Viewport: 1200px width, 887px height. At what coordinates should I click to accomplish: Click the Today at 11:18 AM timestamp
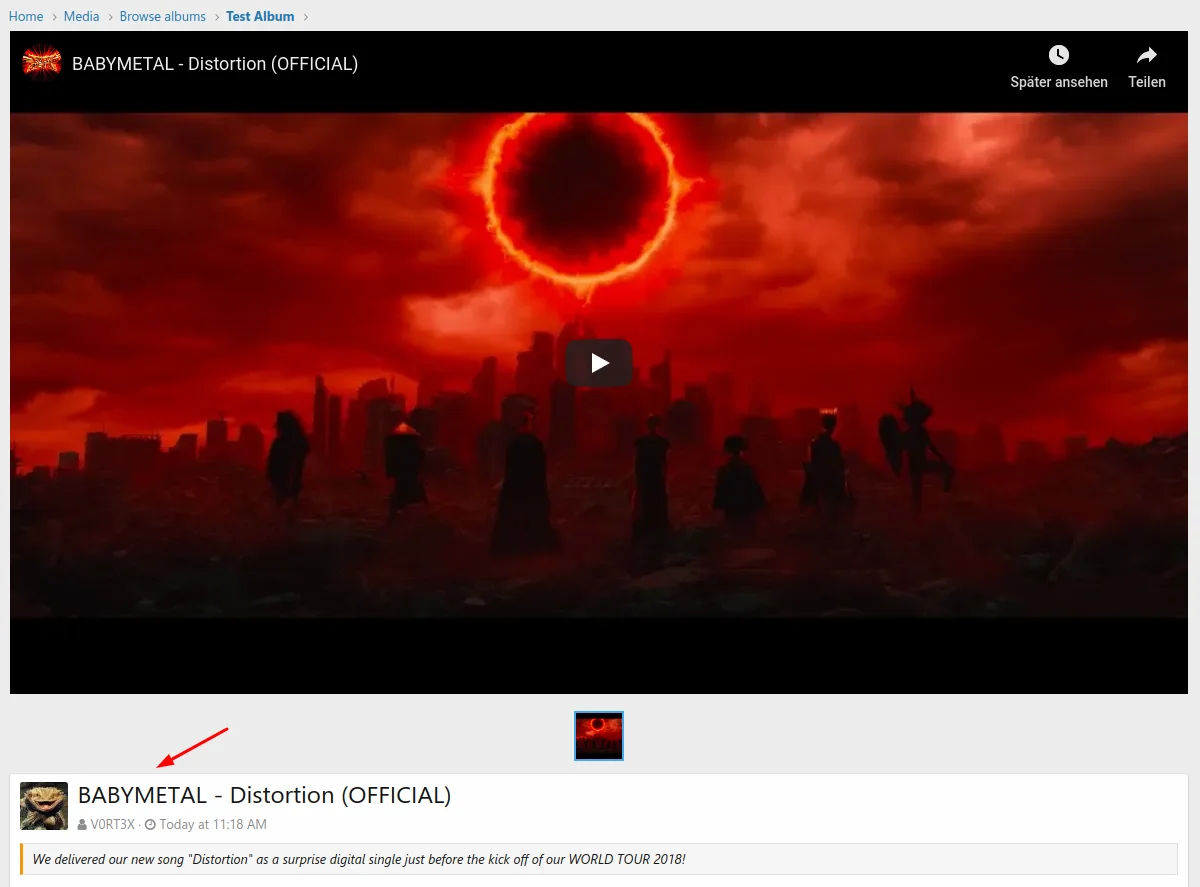[213, 825]
